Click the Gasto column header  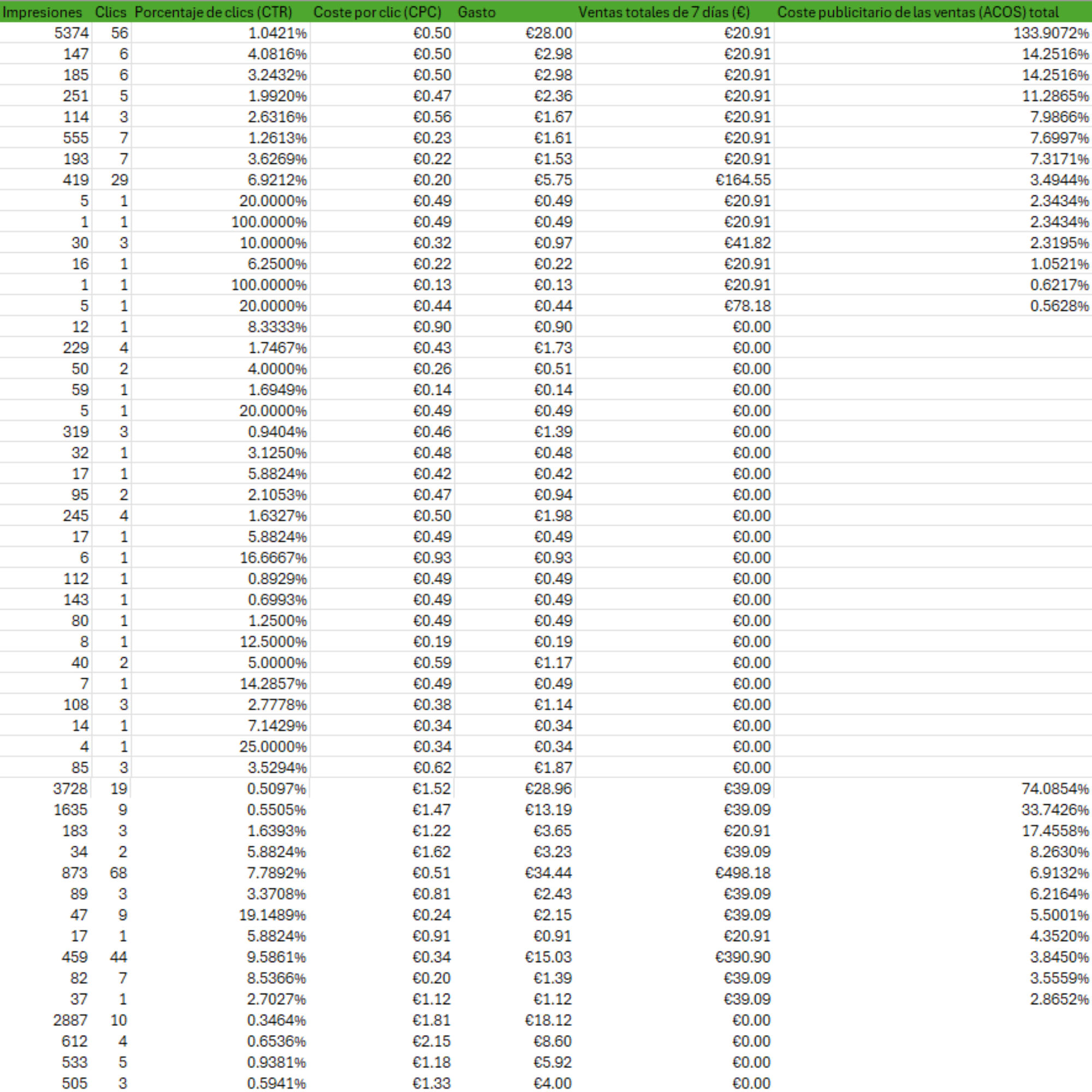click(477, 12)
